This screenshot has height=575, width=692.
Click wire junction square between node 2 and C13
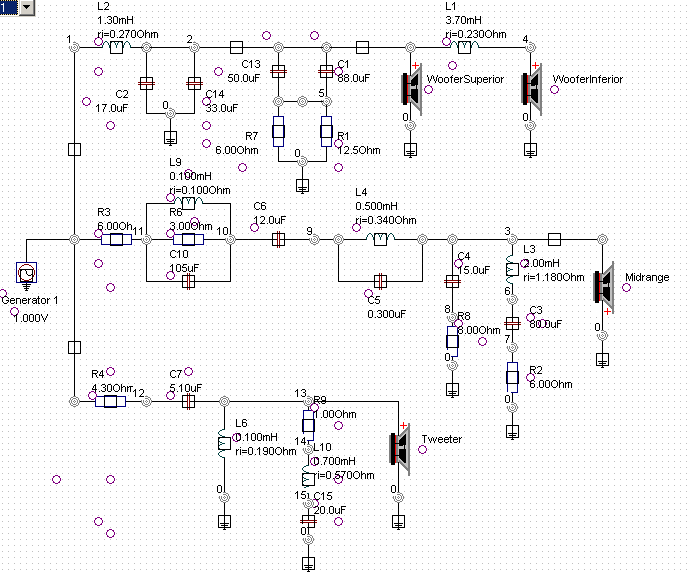pos(237,47)
